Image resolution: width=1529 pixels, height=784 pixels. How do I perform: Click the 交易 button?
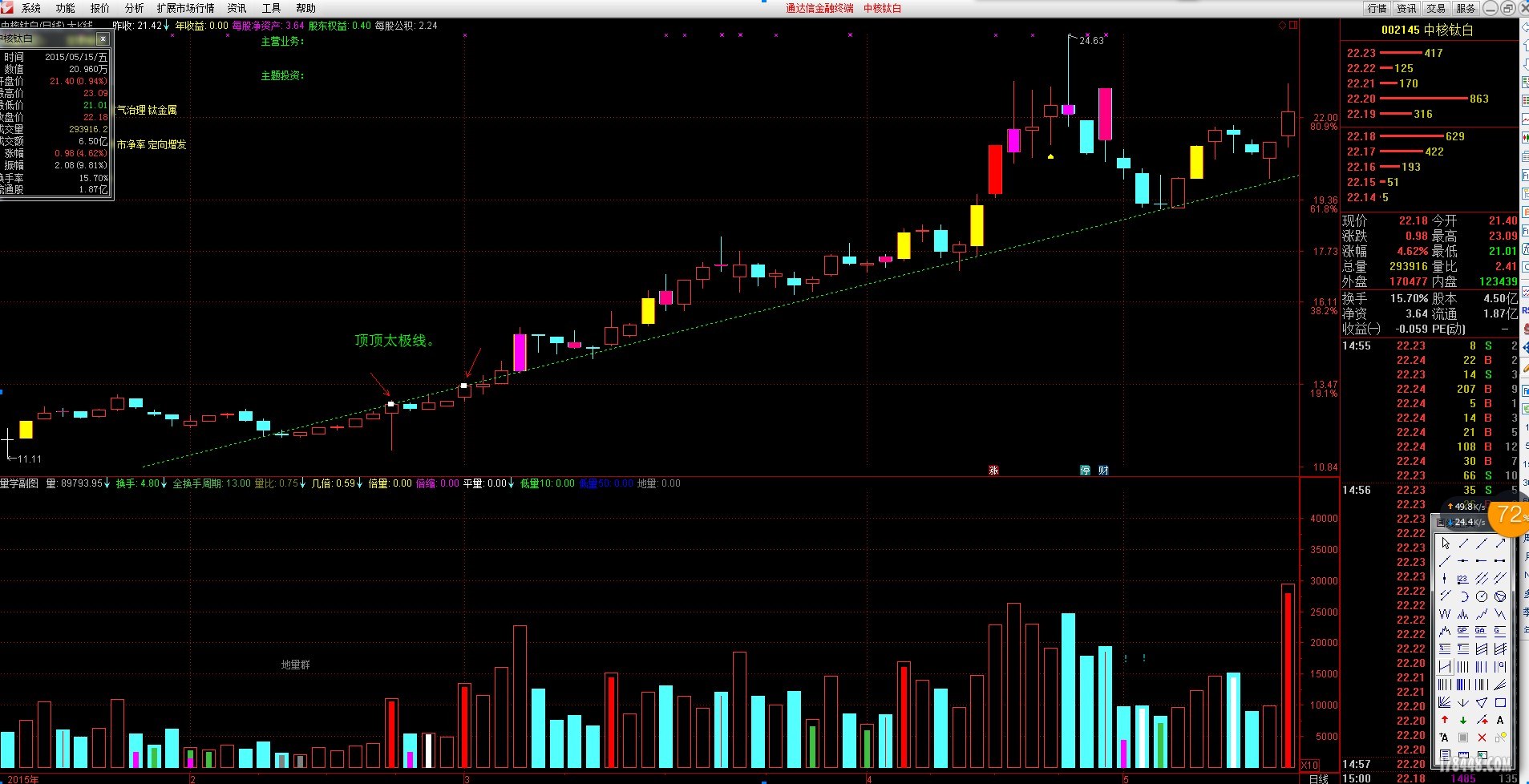point(1435,8)
